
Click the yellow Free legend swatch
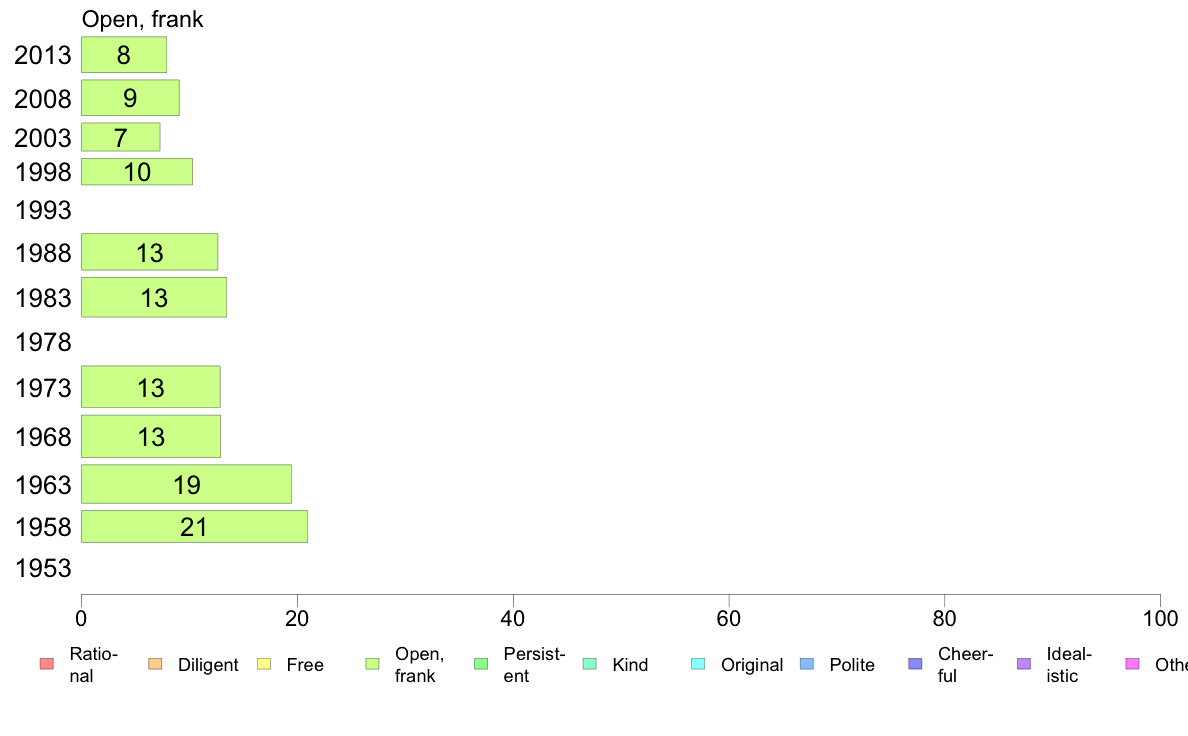264,664
